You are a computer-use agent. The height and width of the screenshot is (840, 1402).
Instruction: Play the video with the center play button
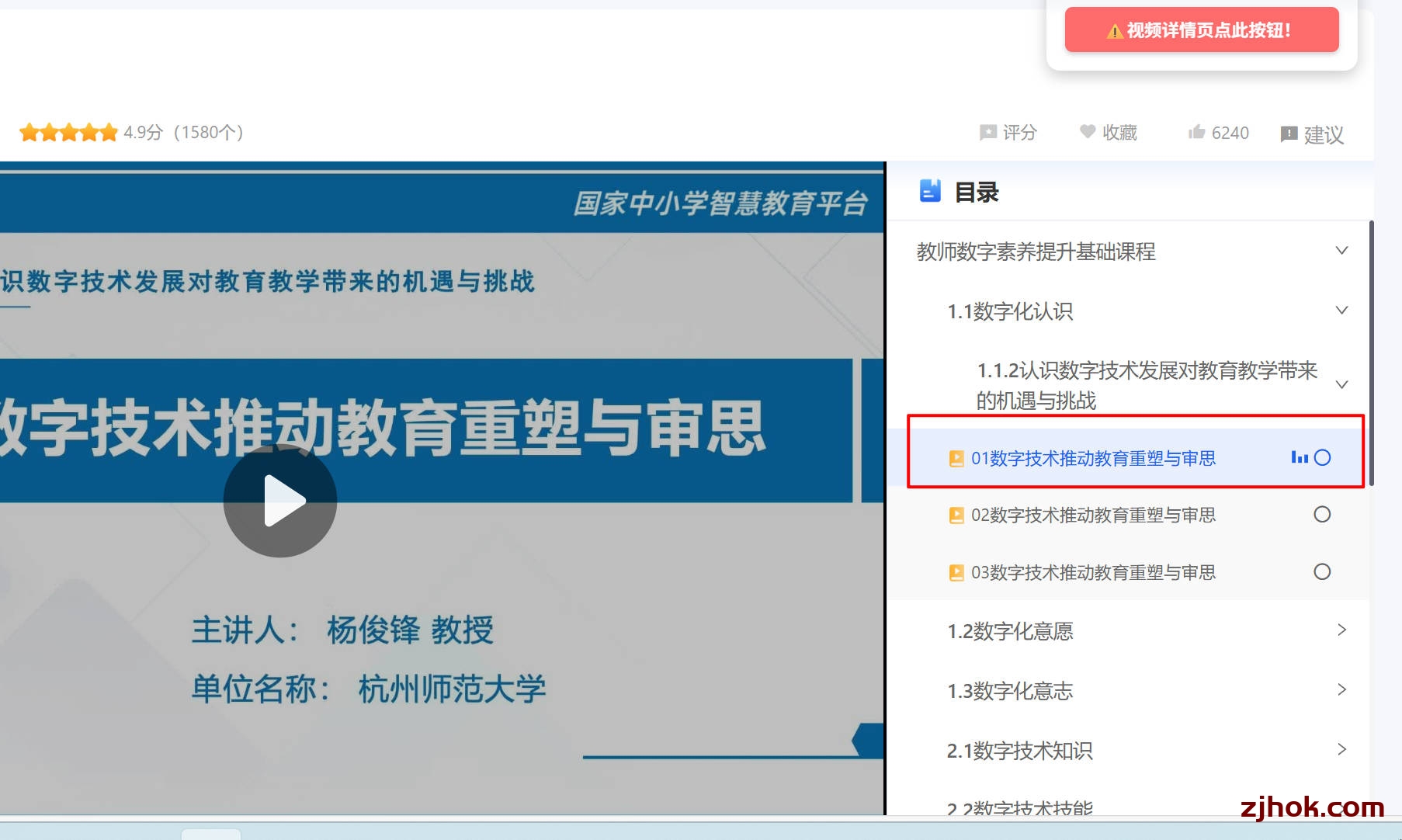point(280,501)
